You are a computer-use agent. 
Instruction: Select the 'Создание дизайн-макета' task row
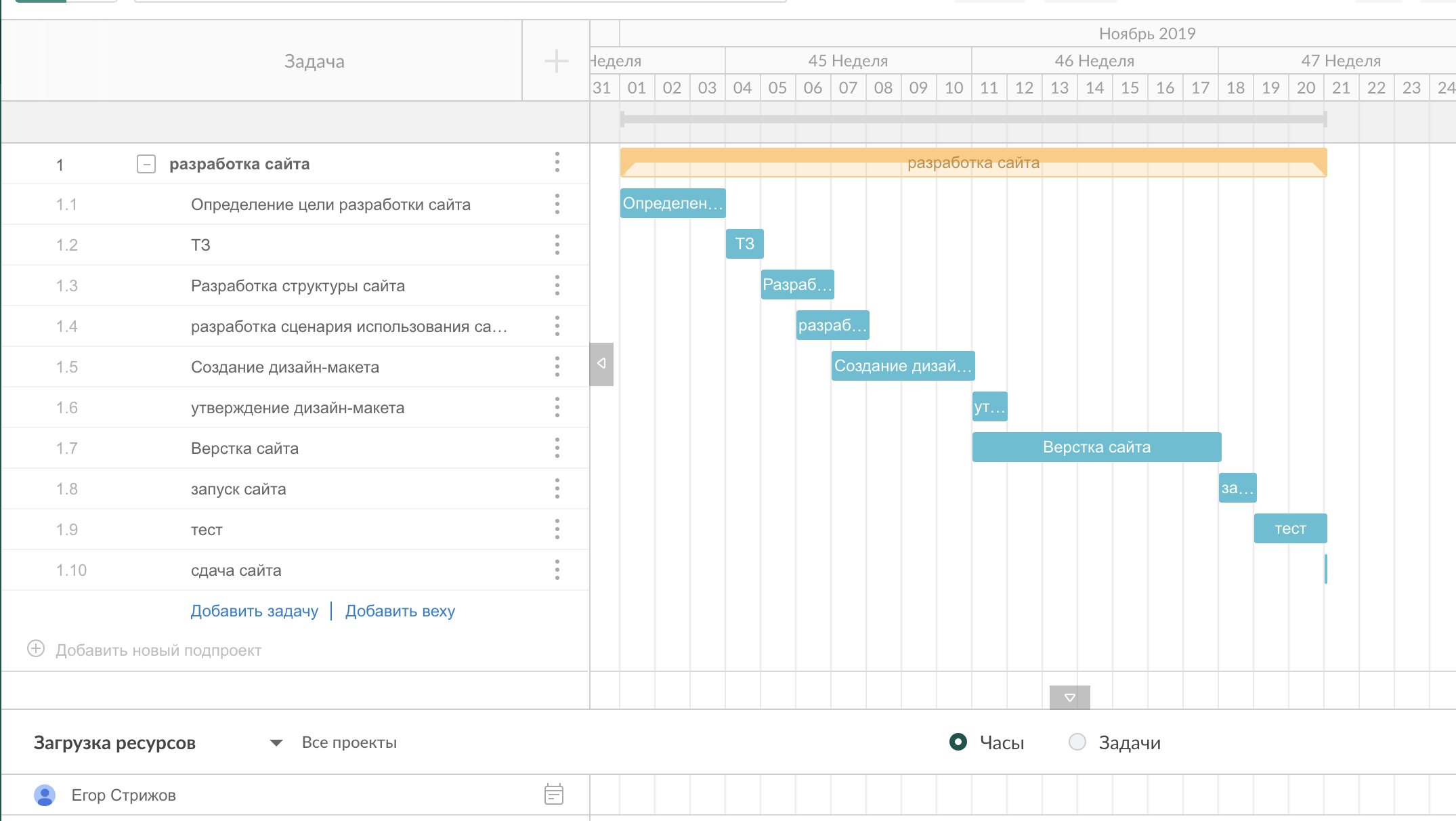point(285,367)
